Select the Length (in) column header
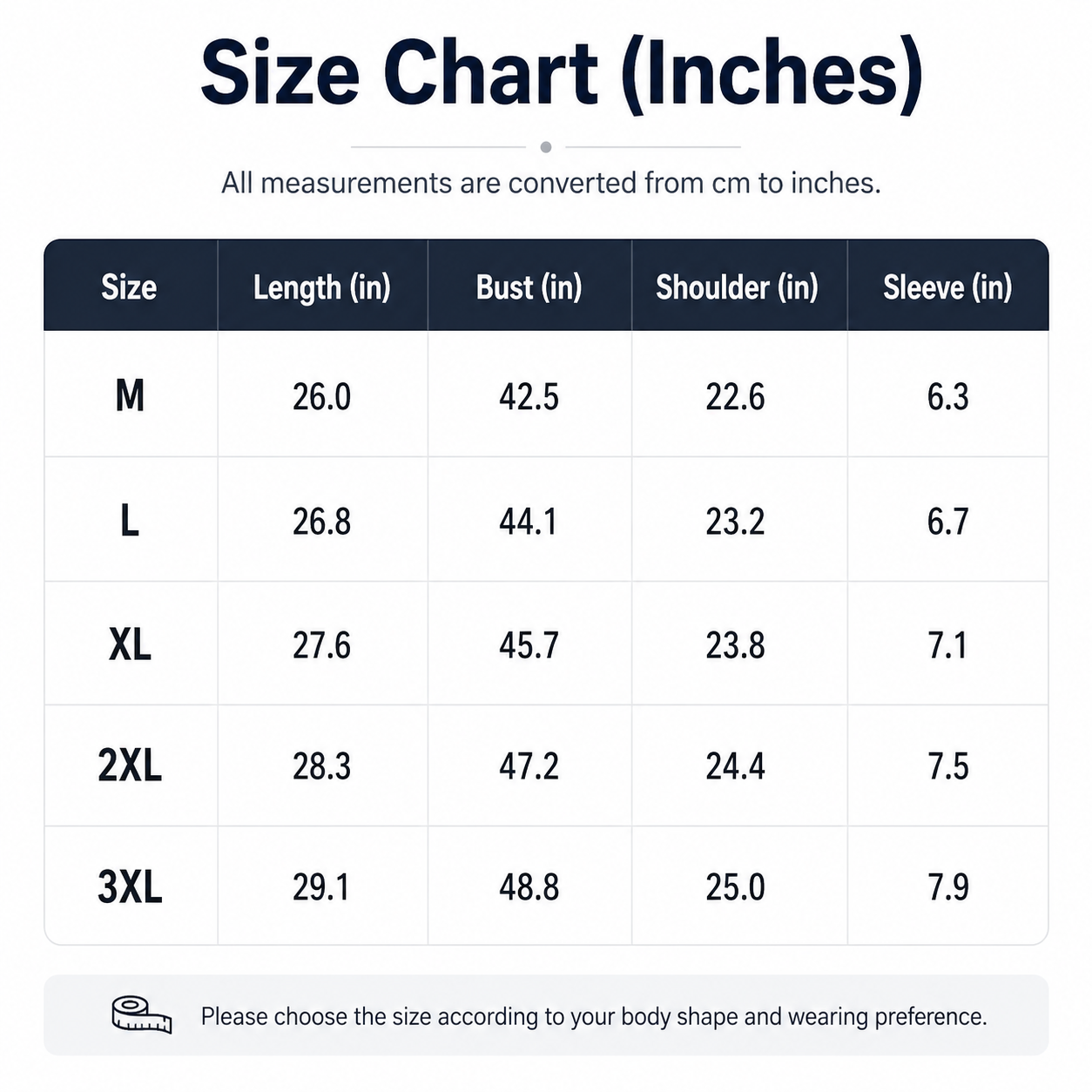This screenshot has height=1092, width=1092. (322, 287)
